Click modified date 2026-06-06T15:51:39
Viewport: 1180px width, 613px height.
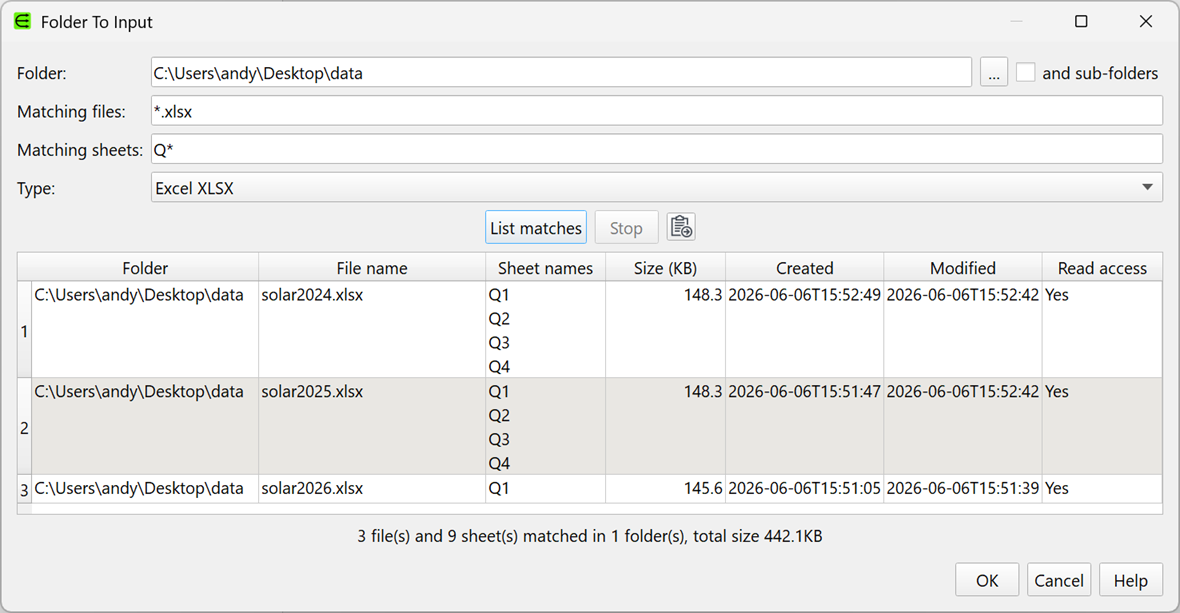point(963,488)
